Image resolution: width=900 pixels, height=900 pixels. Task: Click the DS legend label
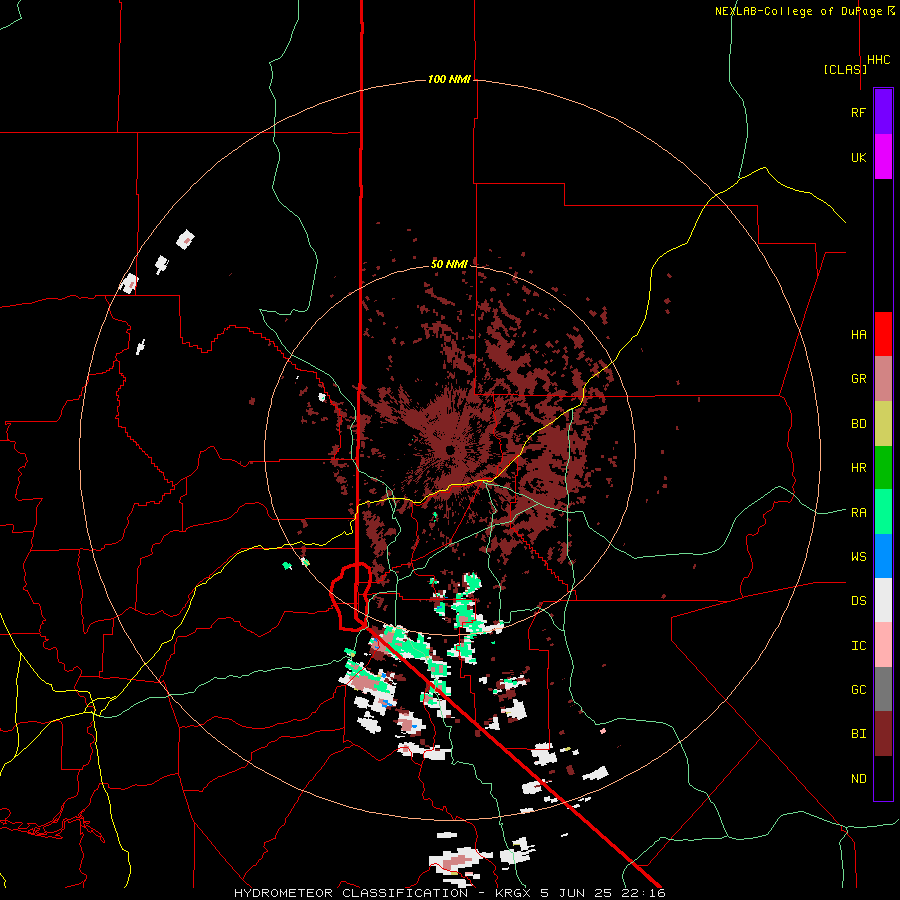[858, 601]
